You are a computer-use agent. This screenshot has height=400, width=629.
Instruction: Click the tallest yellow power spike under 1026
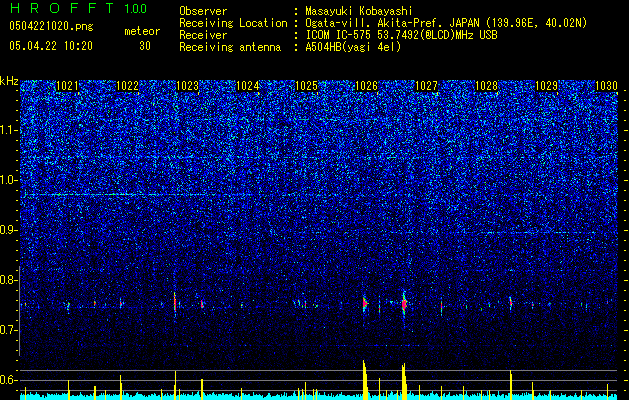tap(364, 380)
